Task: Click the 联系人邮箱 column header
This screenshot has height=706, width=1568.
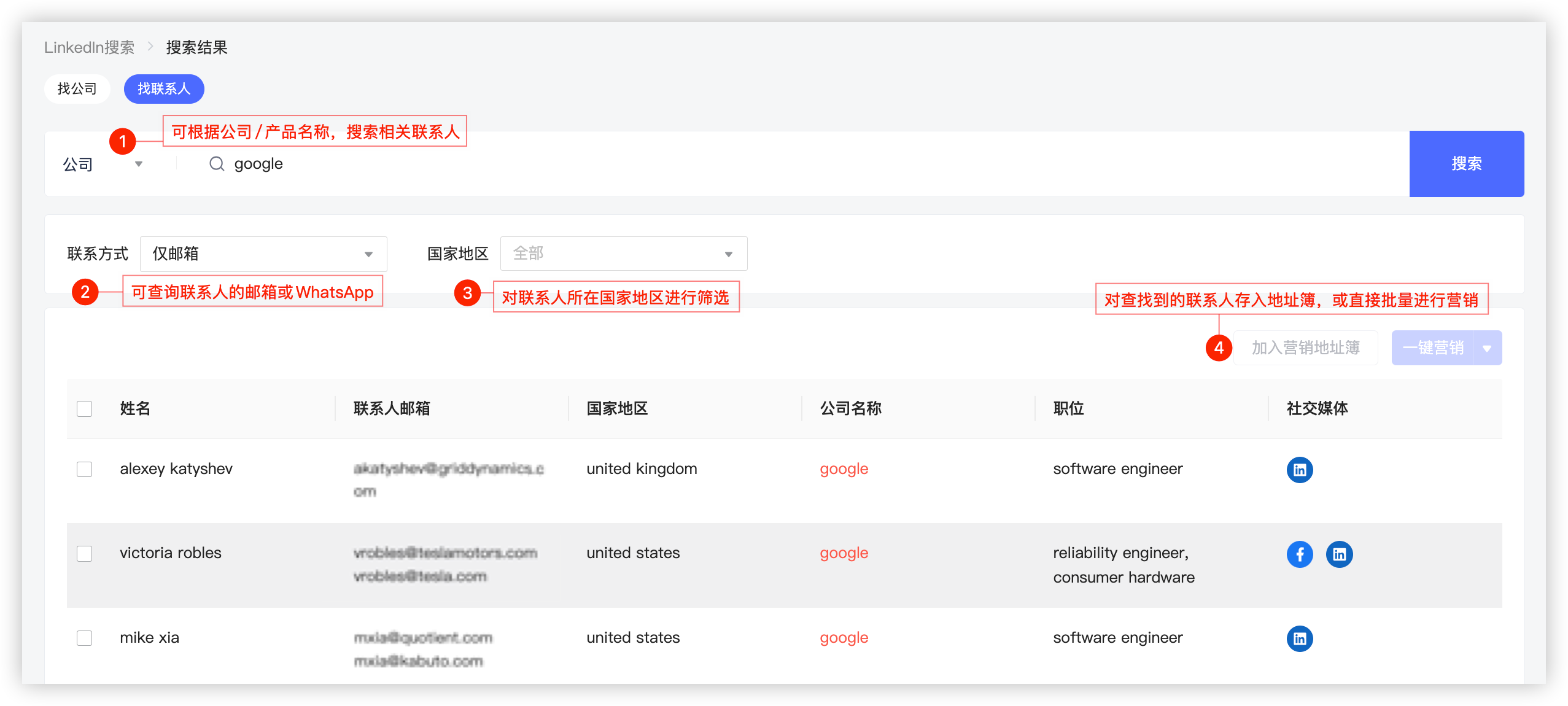Action: click(392, 408)
